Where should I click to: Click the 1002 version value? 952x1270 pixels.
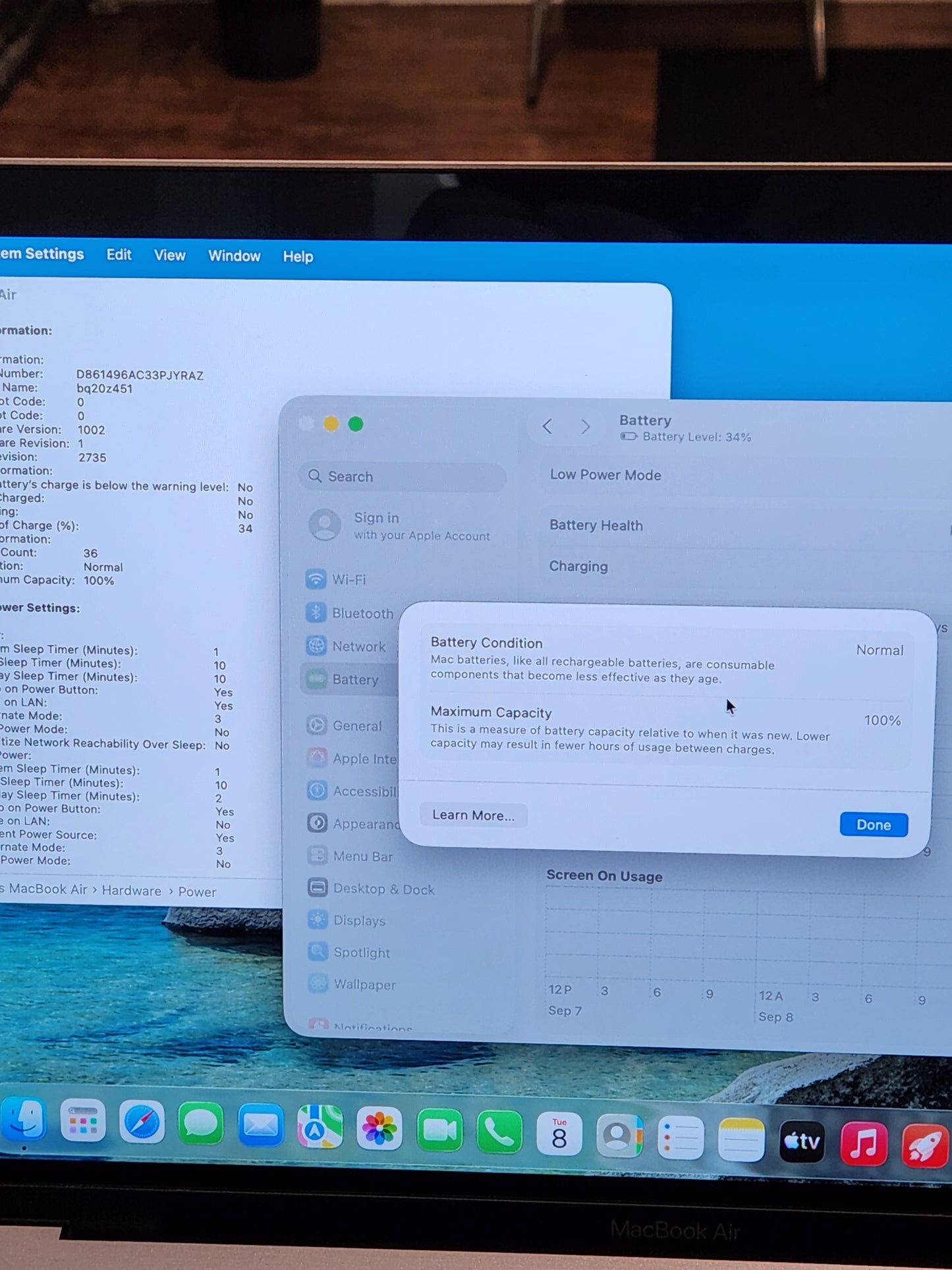[x=91, y=430]
